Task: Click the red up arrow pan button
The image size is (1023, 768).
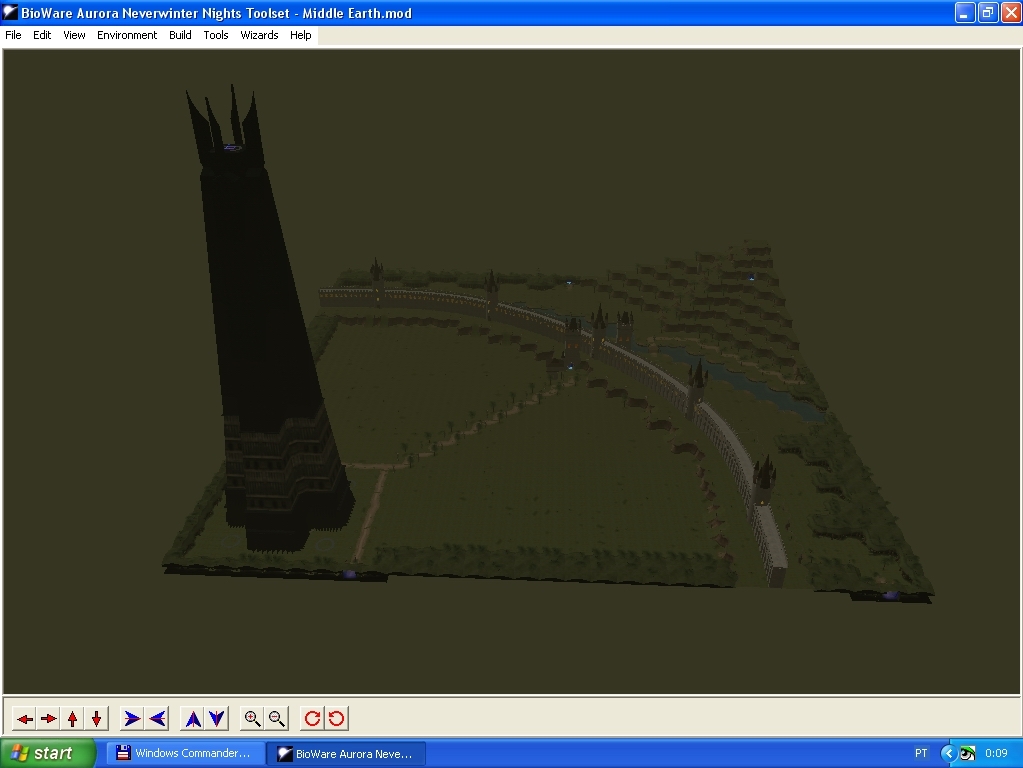Action: (x=72, y=718)
